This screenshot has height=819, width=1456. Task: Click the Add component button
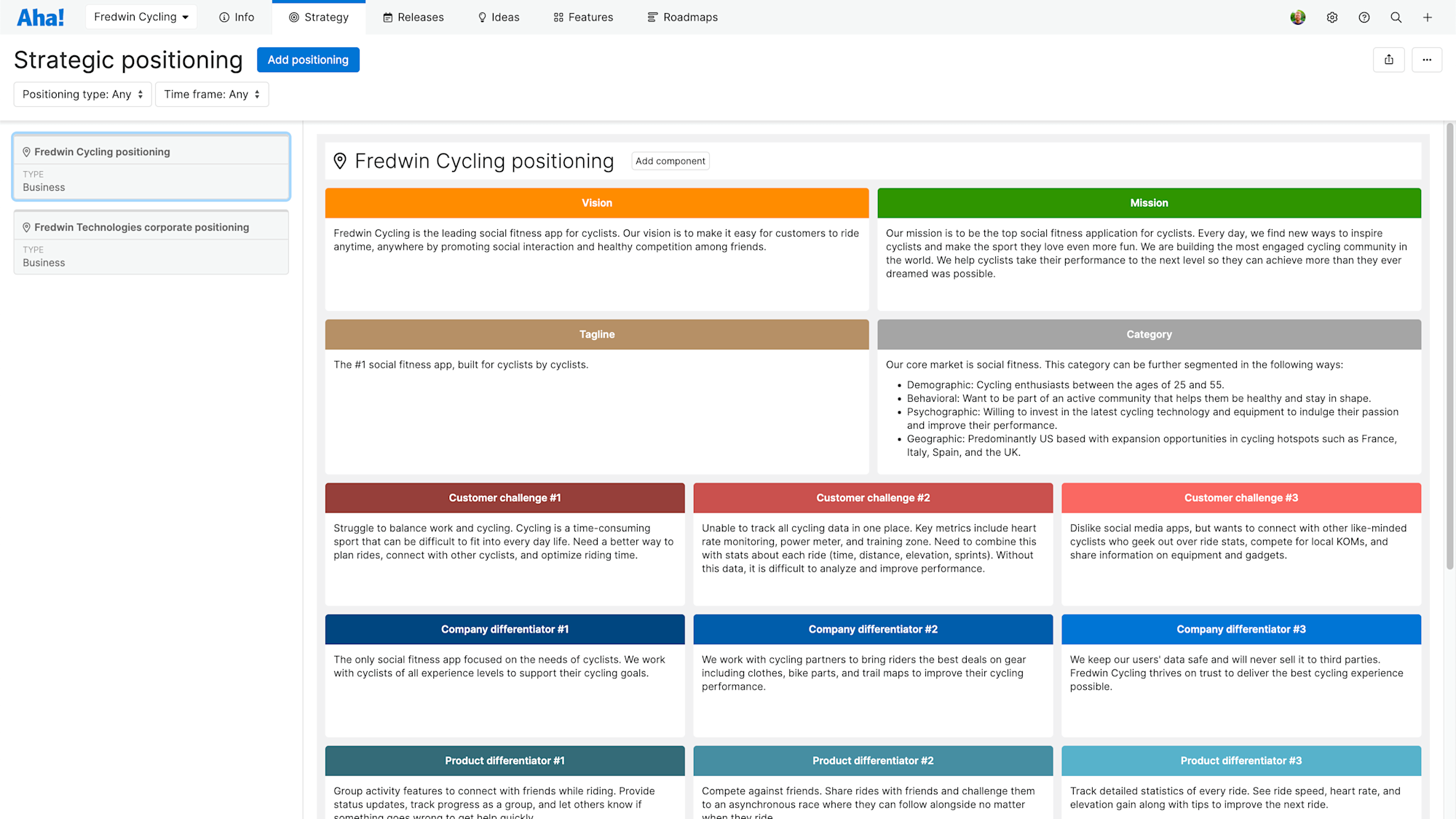click(670, 160)
